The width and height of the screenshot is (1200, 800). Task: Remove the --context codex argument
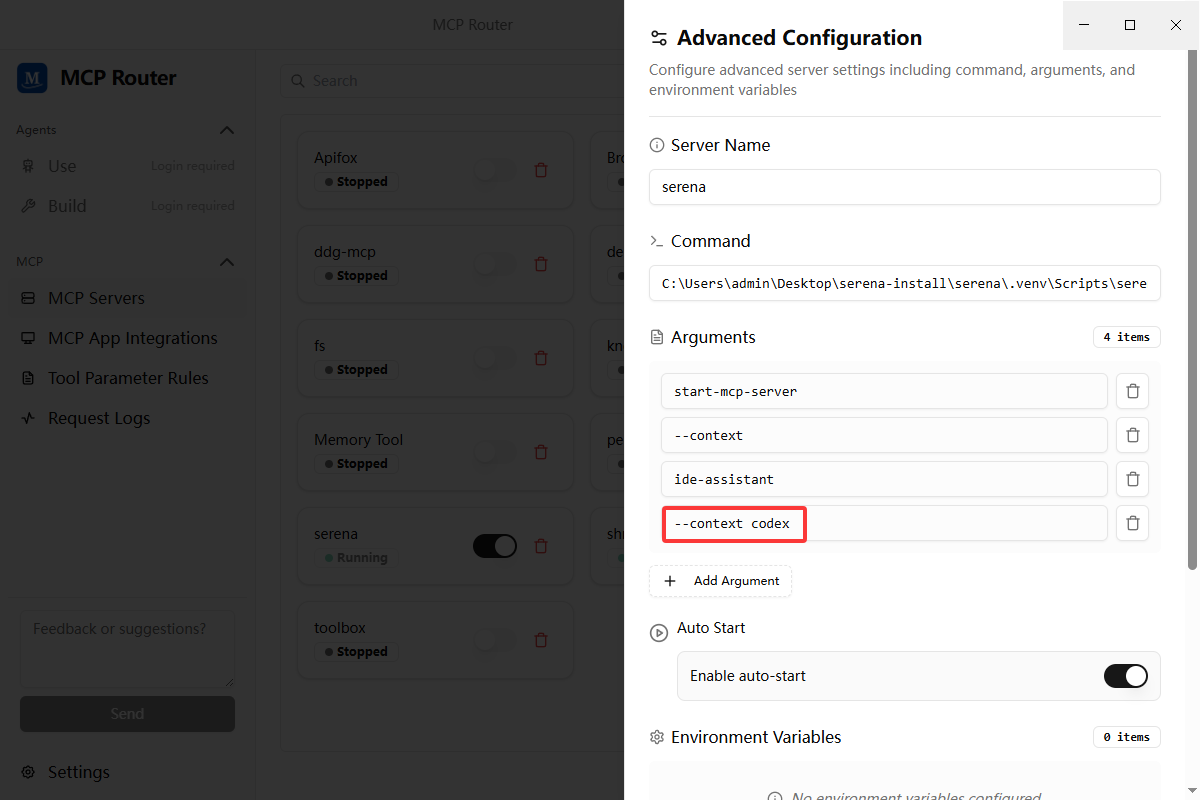click(1132, 523)
